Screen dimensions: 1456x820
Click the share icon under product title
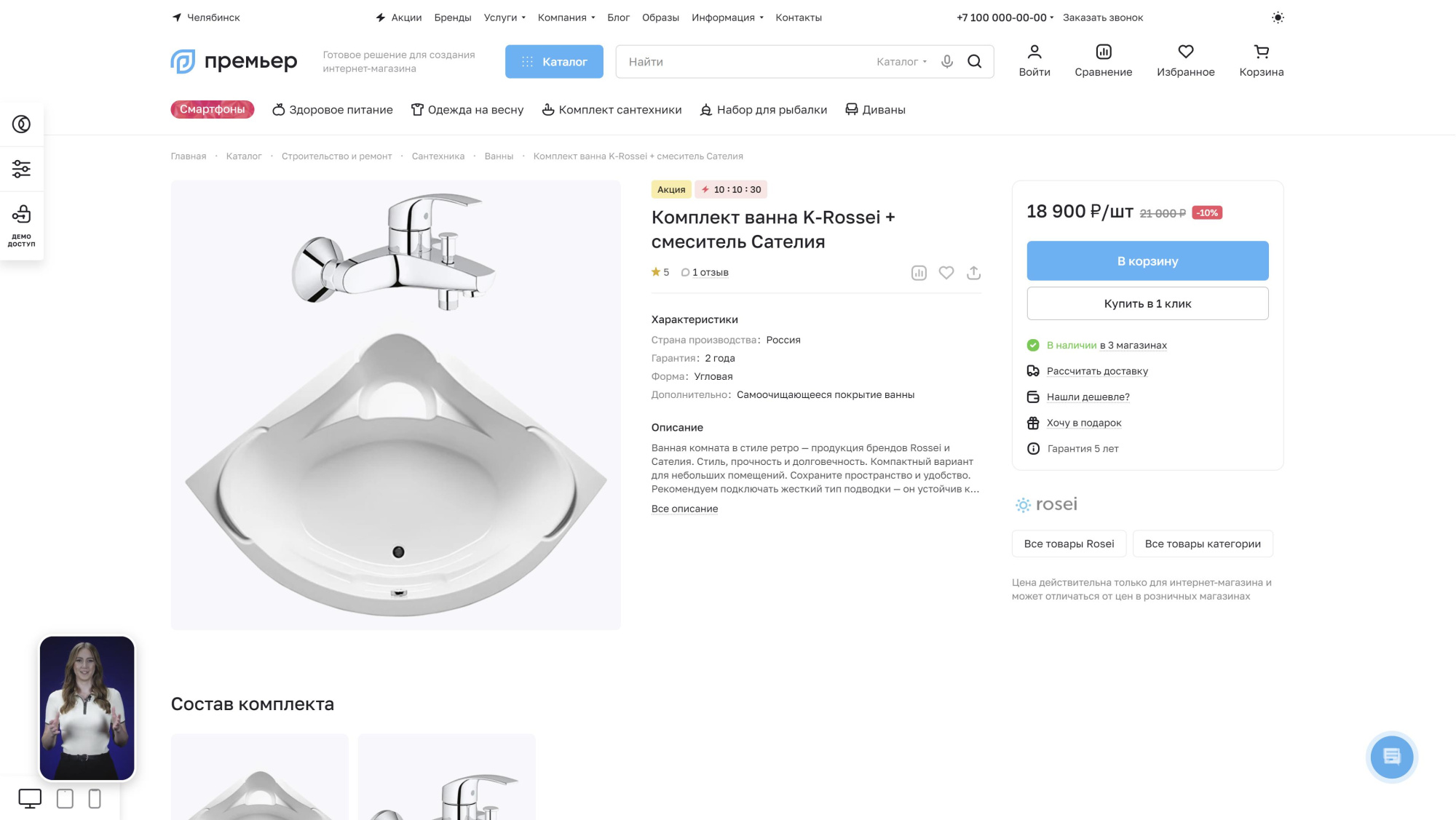[973, 273]
